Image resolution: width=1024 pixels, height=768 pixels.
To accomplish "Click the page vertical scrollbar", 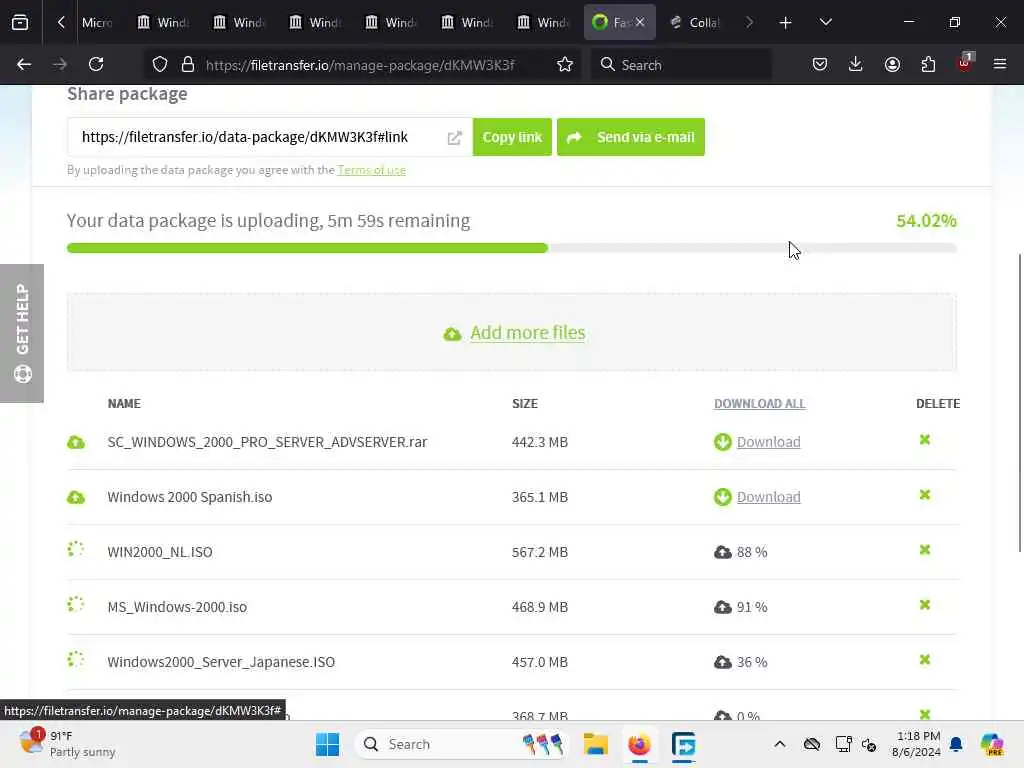I will [1019, 402].
